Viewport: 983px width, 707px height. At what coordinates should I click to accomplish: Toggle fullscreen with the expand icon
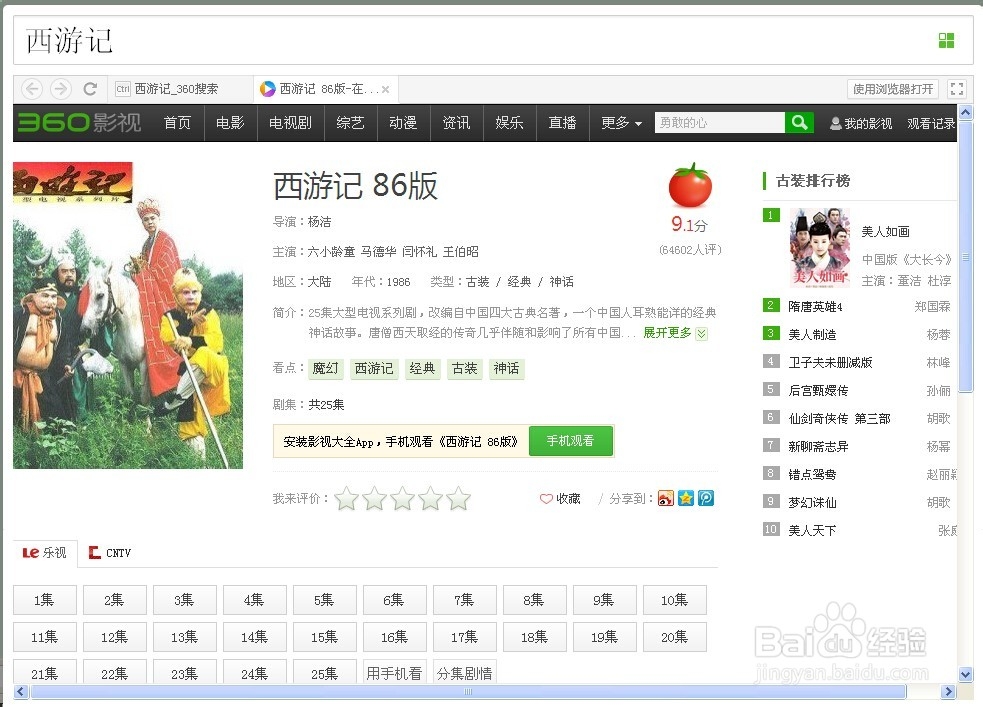coord(957,89)
